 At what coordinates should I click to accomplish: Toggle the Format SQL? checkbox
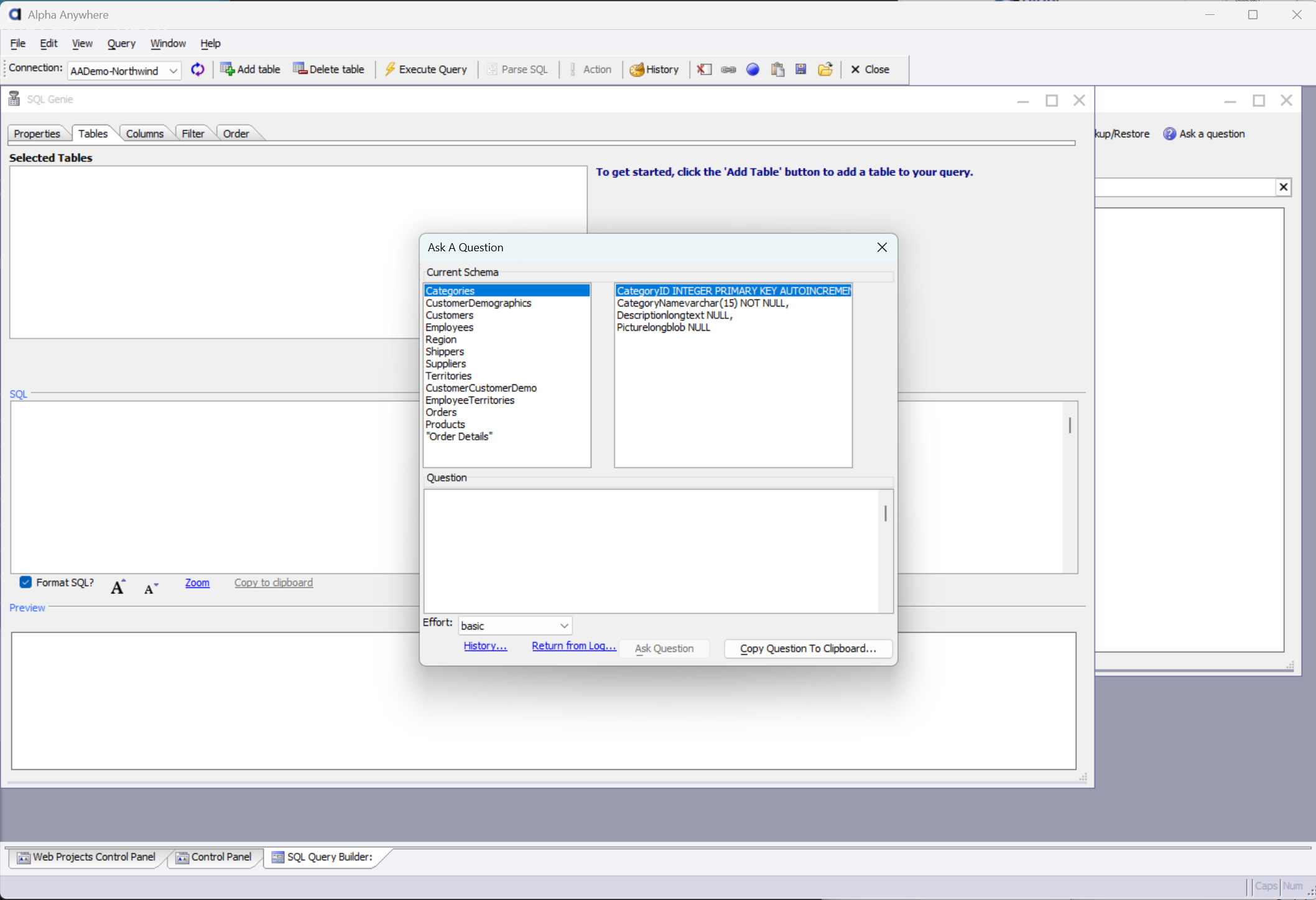click(x=25, y=582)
